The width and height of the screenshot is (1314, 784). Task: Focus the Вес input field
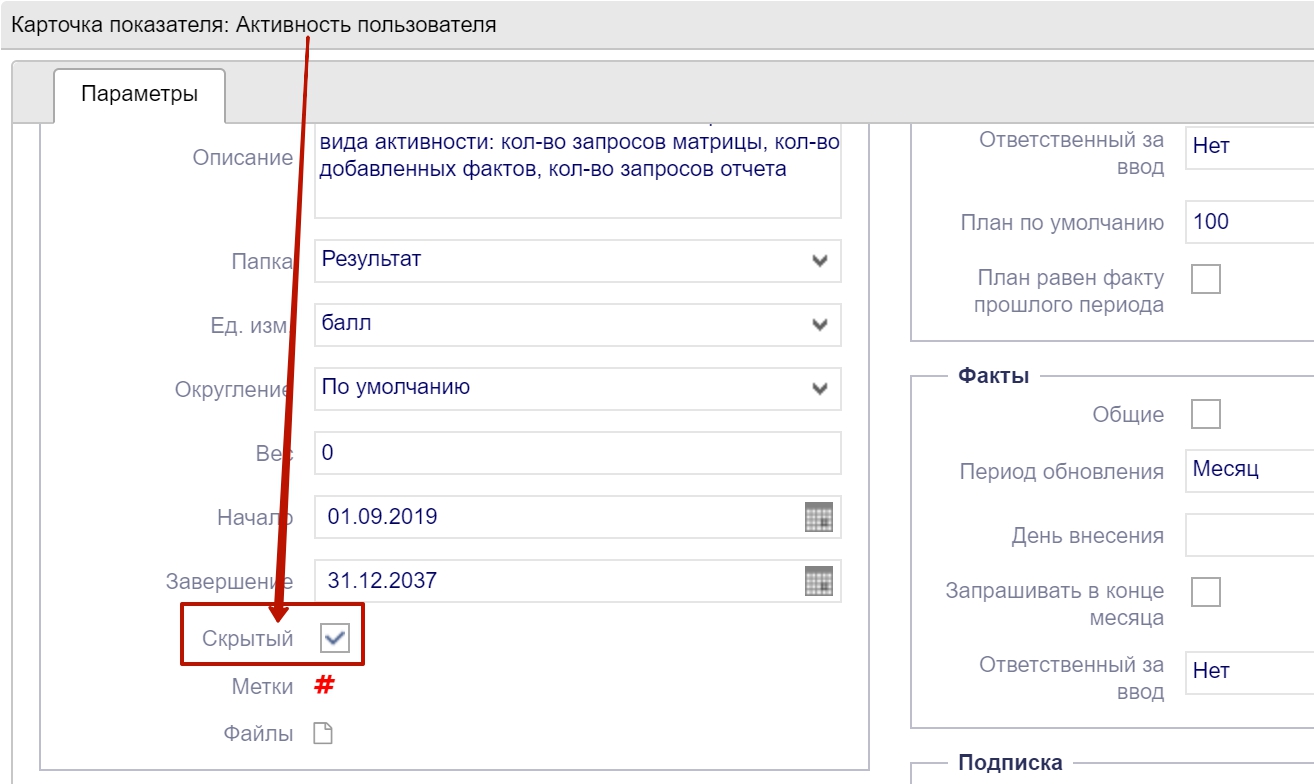tap(577, 453)
